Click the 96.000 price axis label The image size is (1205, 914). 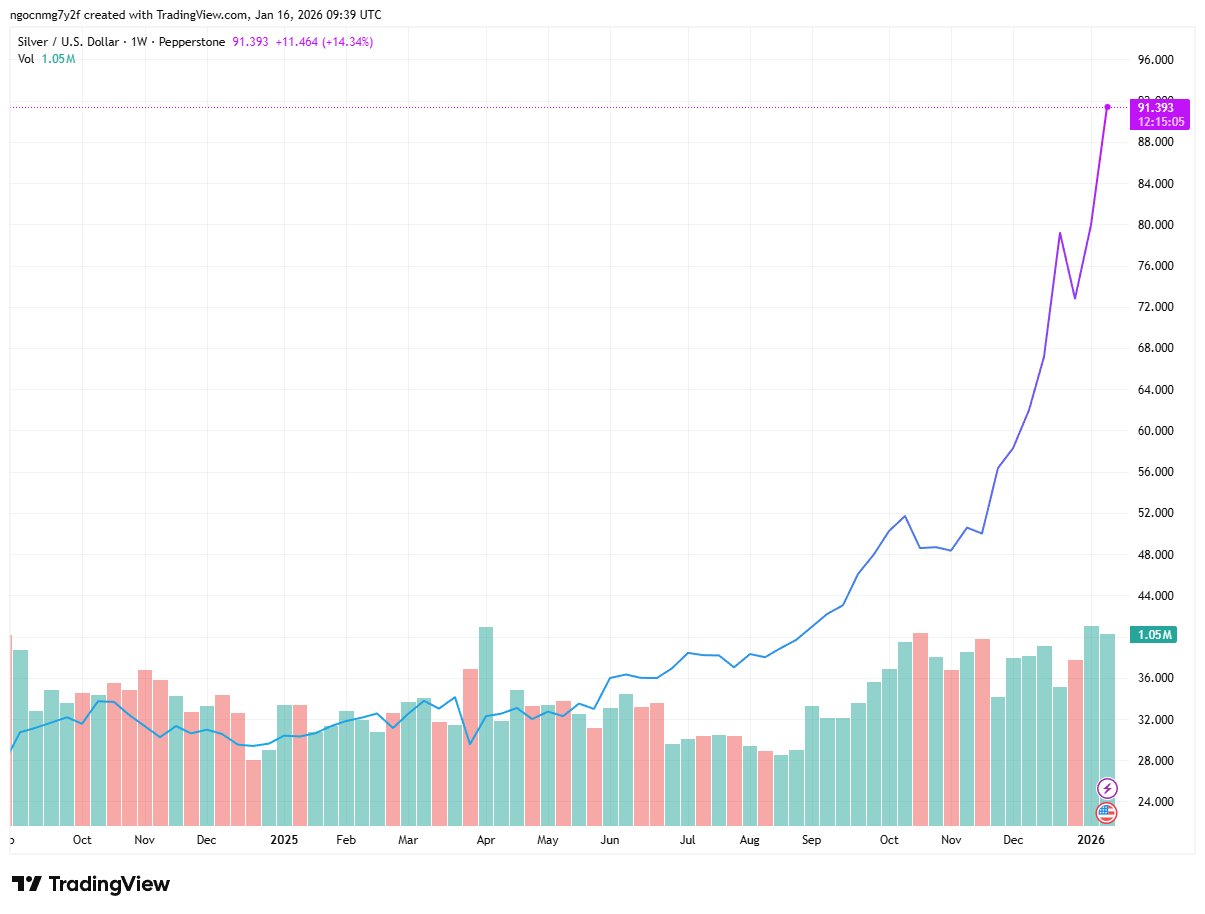(x=1155, y=60)
